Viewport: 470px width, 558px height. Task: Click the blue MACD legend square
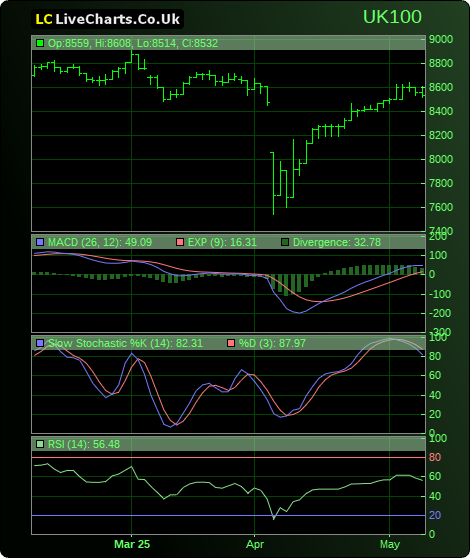pos(40,242)
